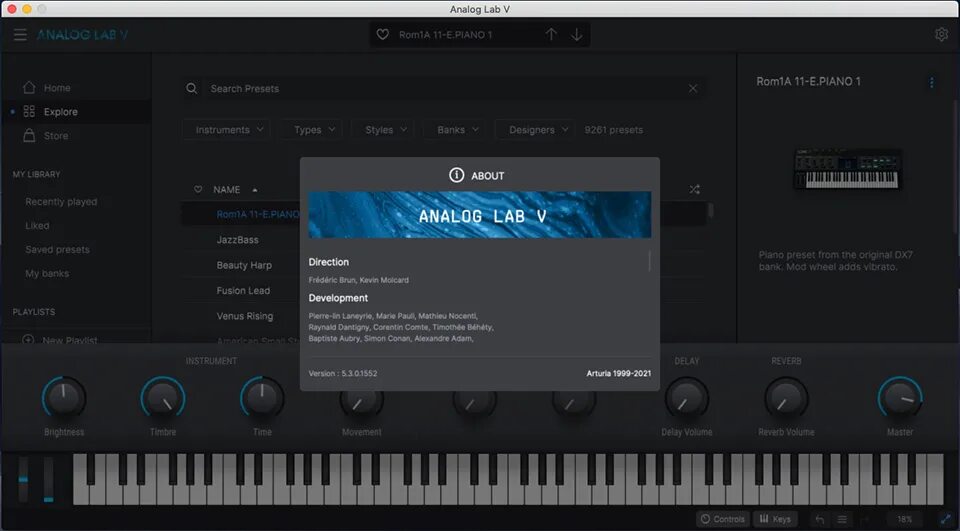
Task: Open Recently played library
Action: (x=61, y=201)
